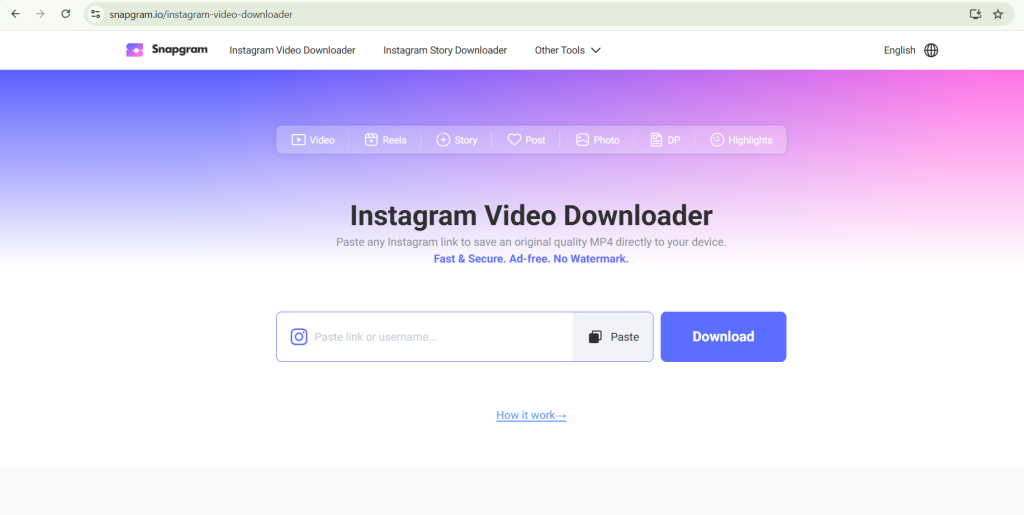Click the Snapgram logo icon

(x=135, y=50)
